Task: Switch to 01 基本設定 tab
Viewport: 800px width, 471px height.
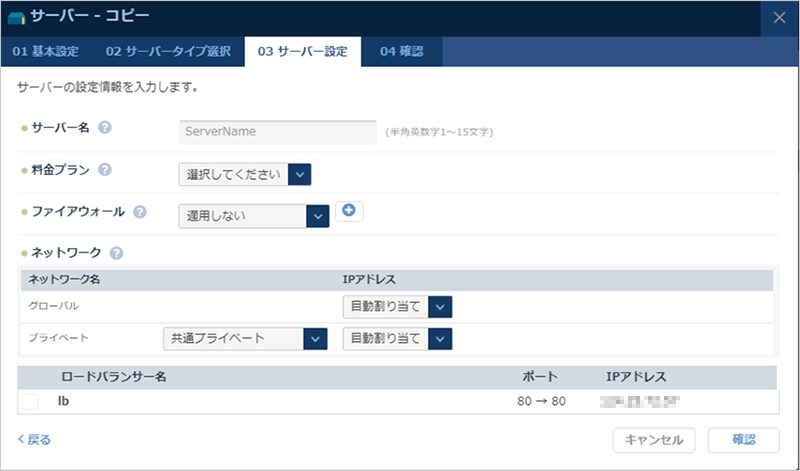Action: click(46, 52)
